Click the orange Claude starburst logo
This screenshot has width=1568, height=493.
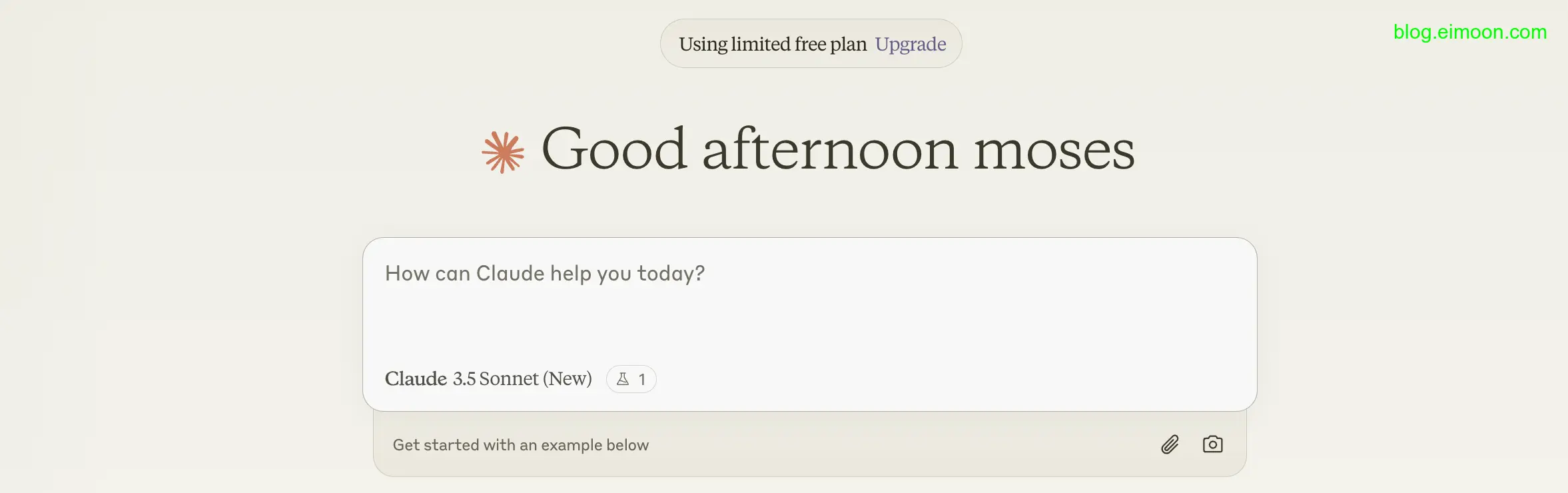(x=503, y=153)
